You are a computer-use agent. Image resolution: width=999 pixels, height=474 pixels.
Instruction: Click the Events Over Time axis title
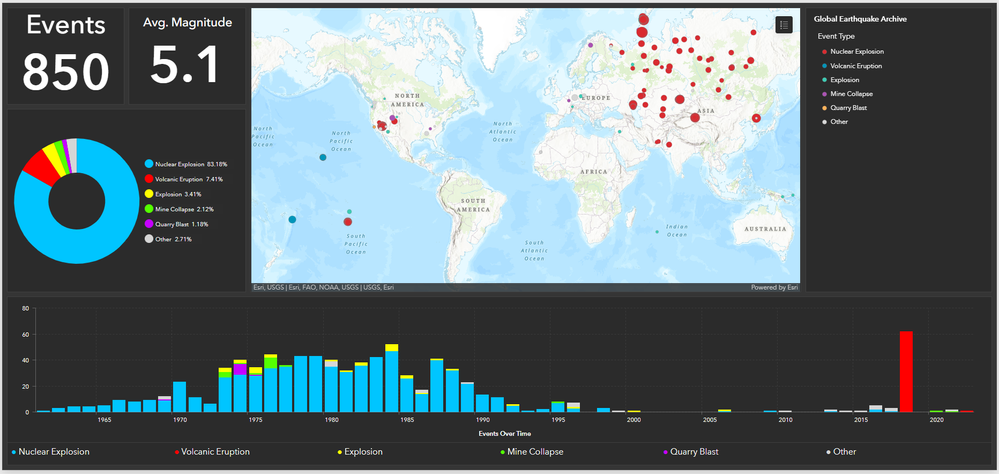pyautogui.click(x=505, y=434)
